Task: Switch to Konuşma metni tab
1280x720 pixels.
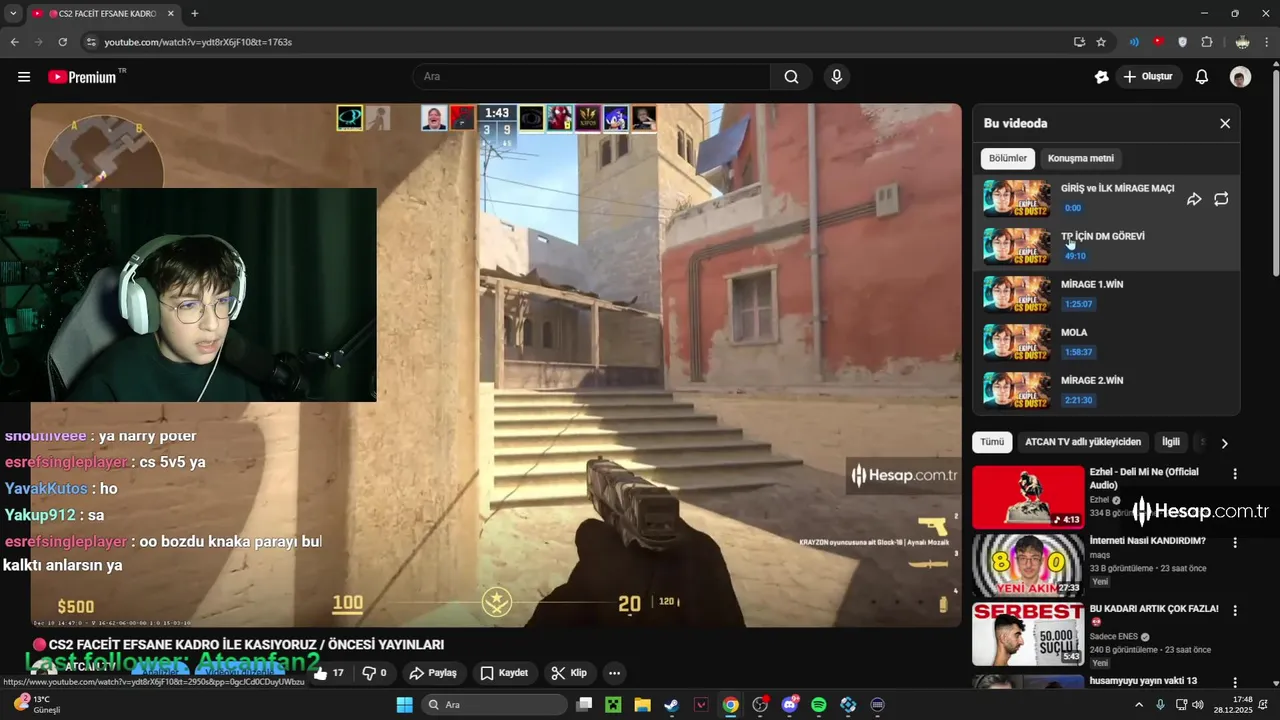Action: click(1080, 158)
